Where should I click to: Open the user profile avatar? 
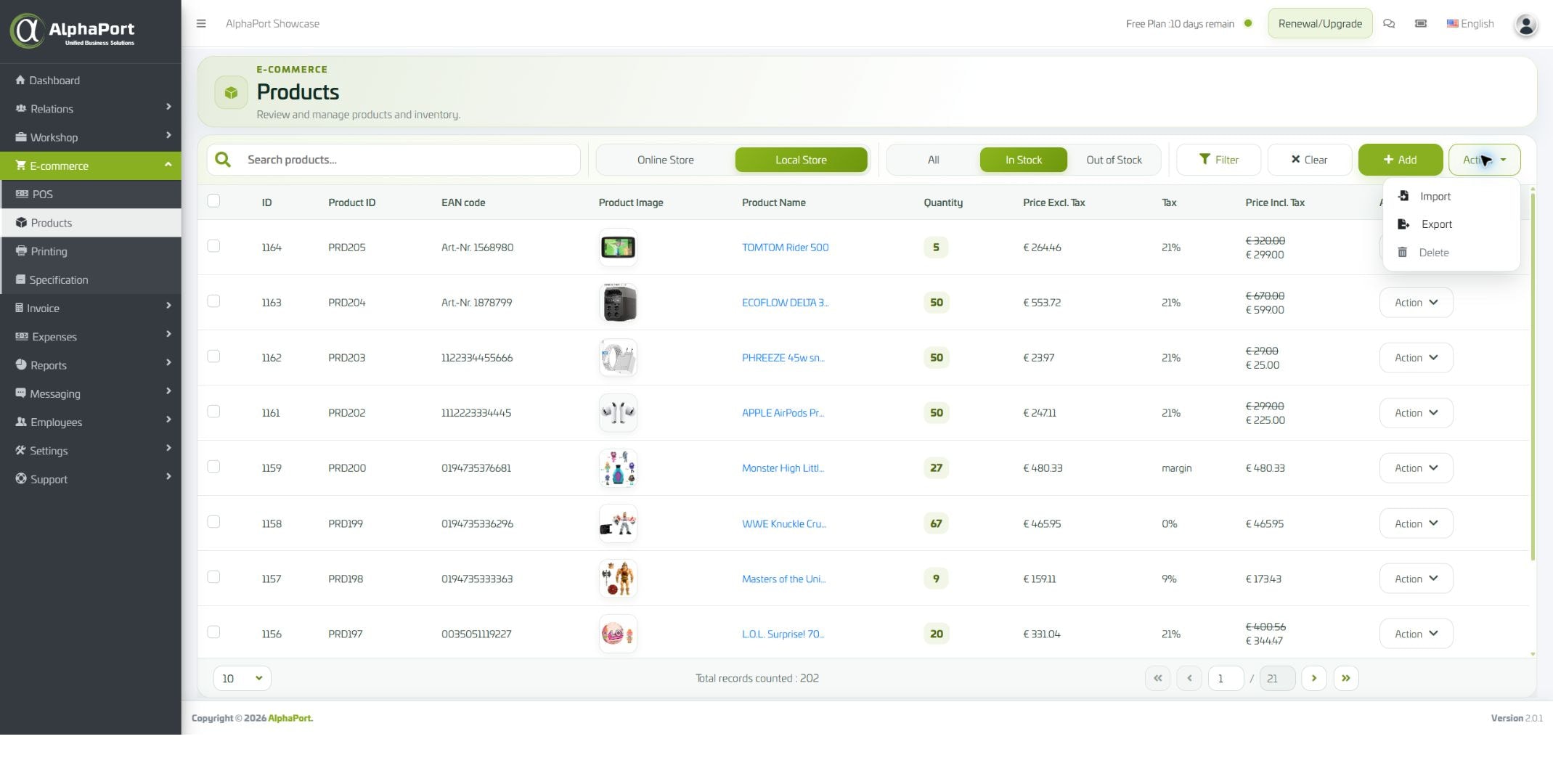tap(1526, 25)
